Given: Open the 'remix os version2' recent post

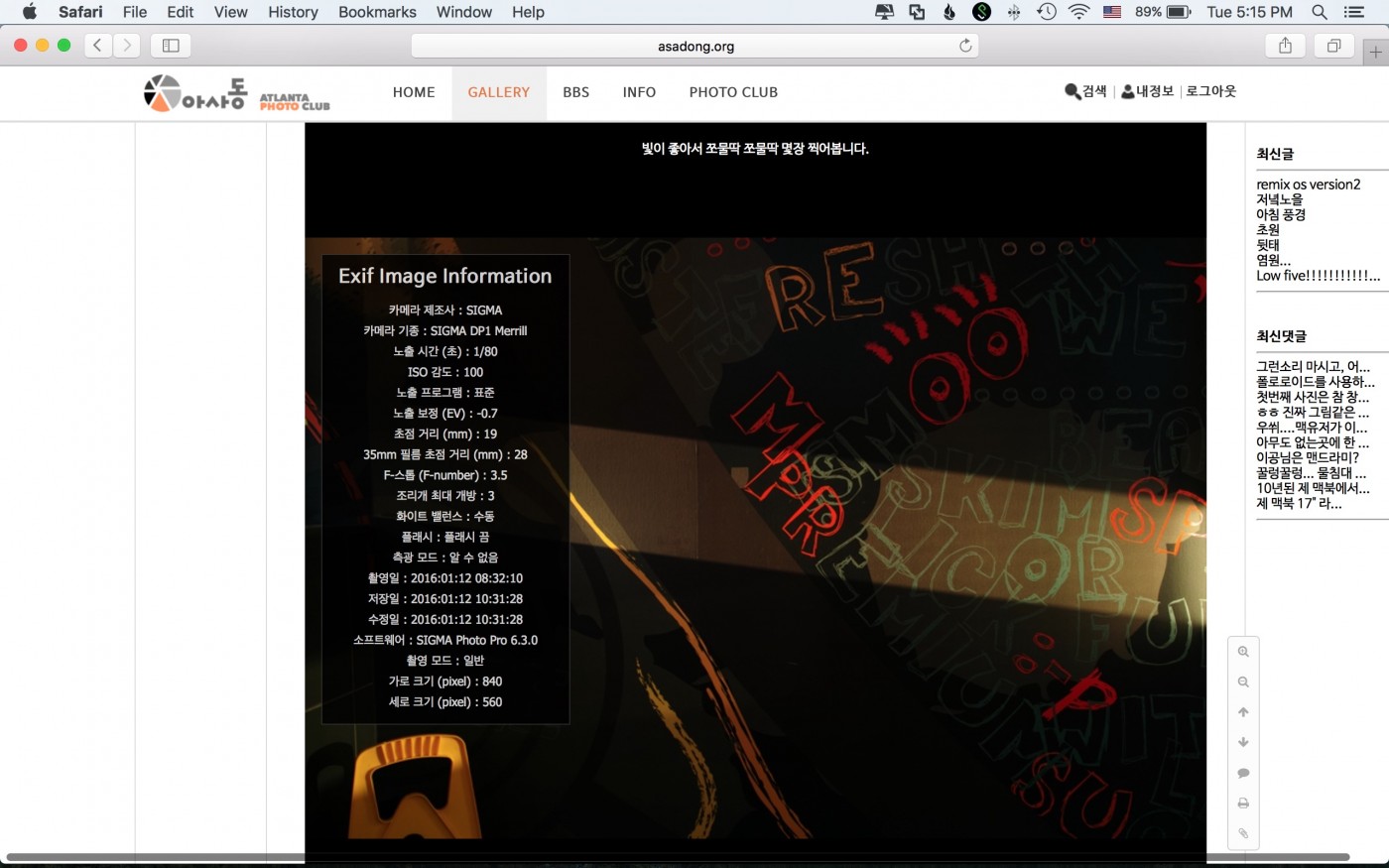Looking at the screenshot, I should click(x=1308, y=185).
